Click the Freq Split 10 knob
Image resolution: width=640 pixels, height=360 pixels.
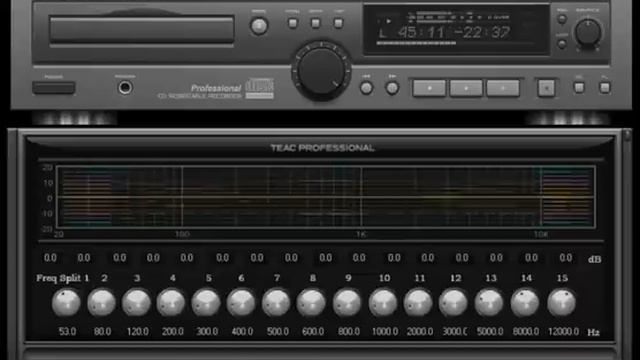pos(383,302)
